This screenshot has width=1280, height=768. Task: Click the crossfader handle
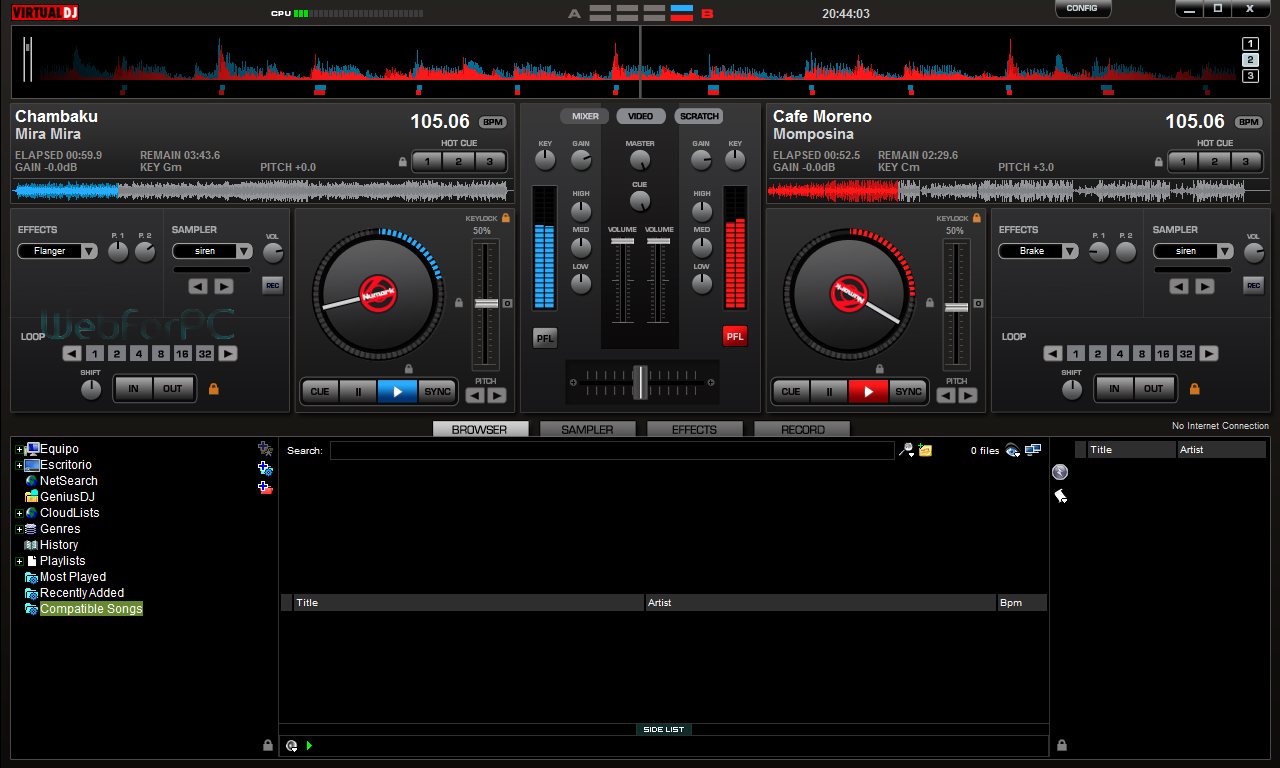tap(640, 382)
